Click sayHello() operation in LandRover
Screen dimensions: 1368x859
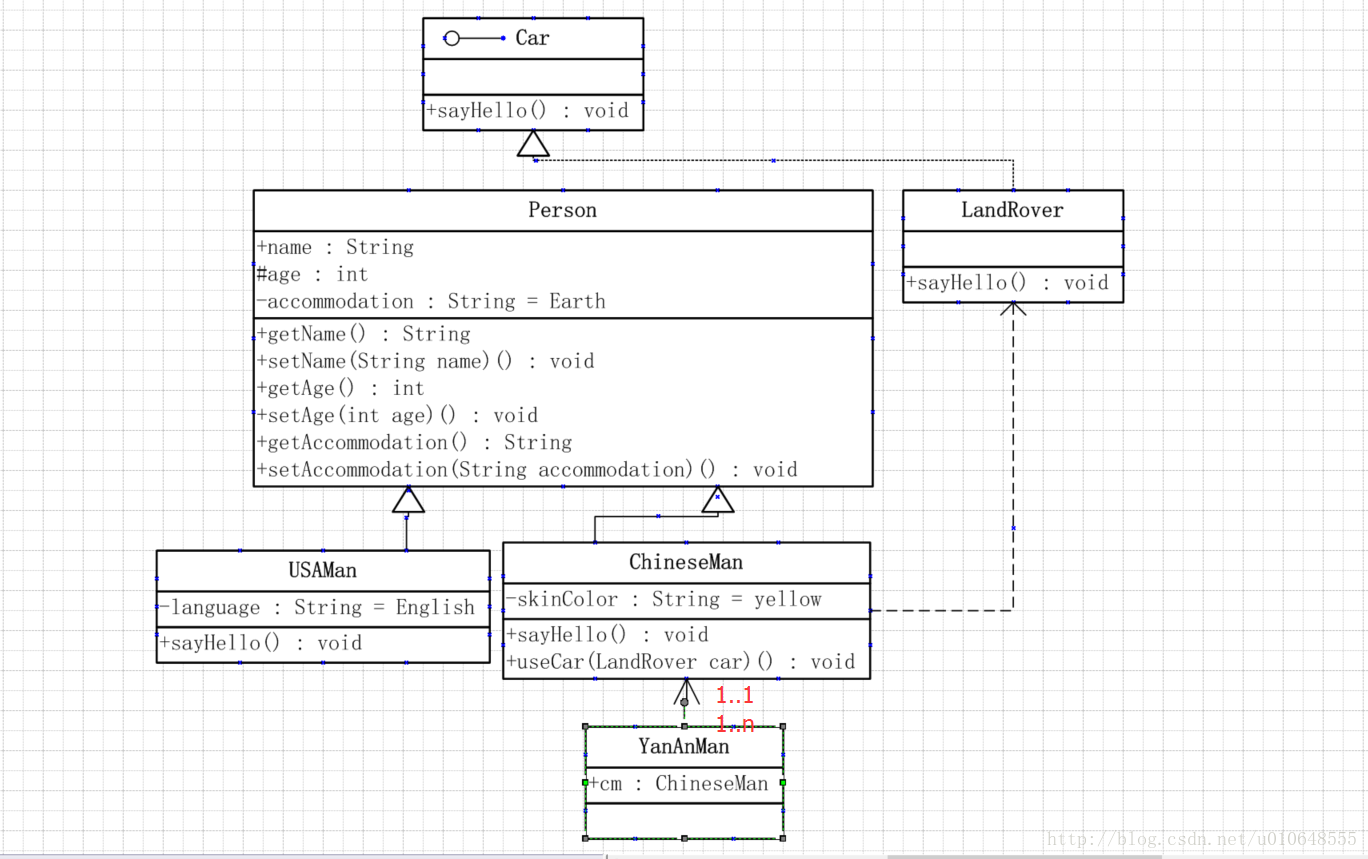click(x=1008, y=283)
